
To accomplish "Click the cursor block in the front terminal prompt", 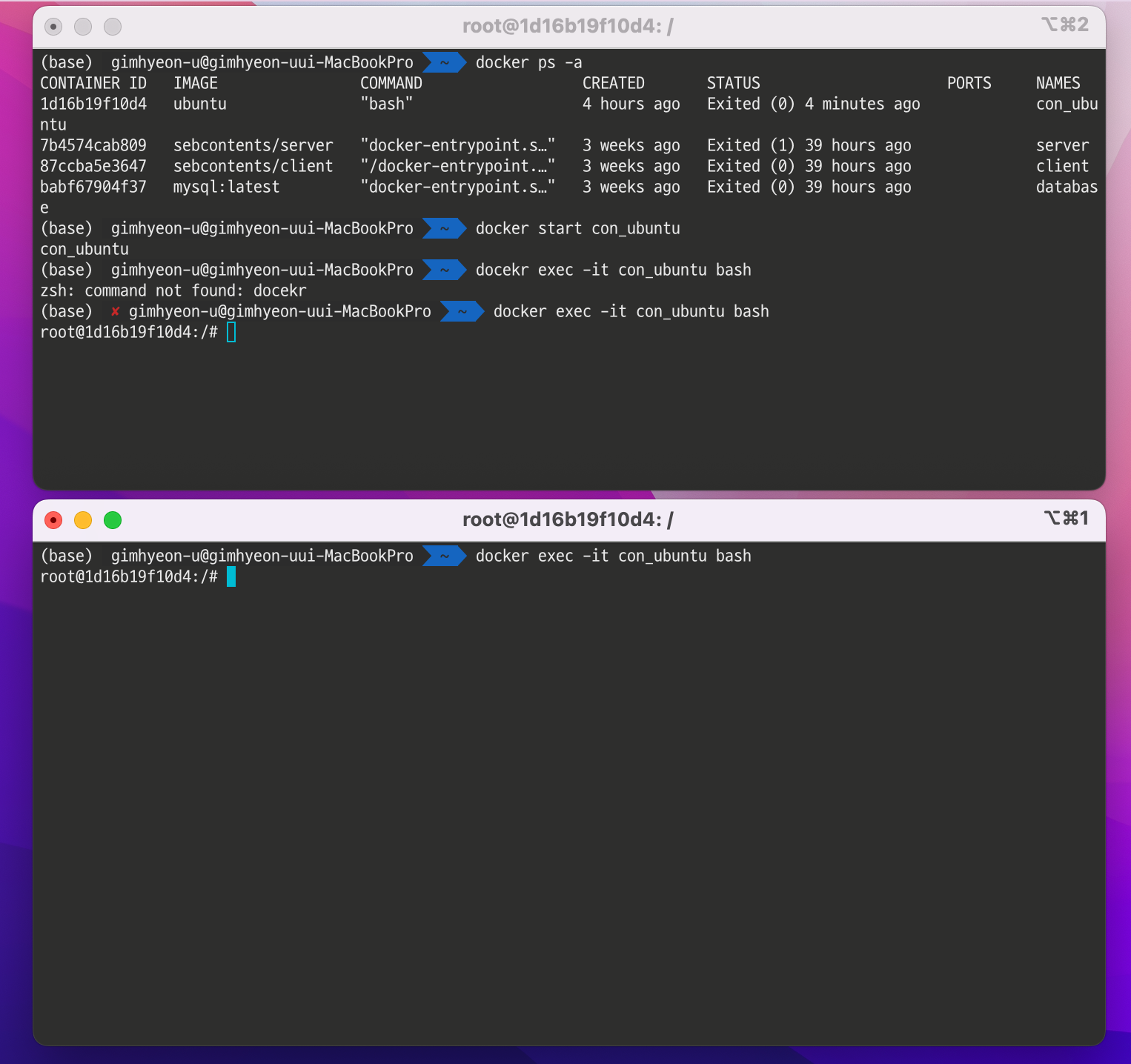I will 231,576.
